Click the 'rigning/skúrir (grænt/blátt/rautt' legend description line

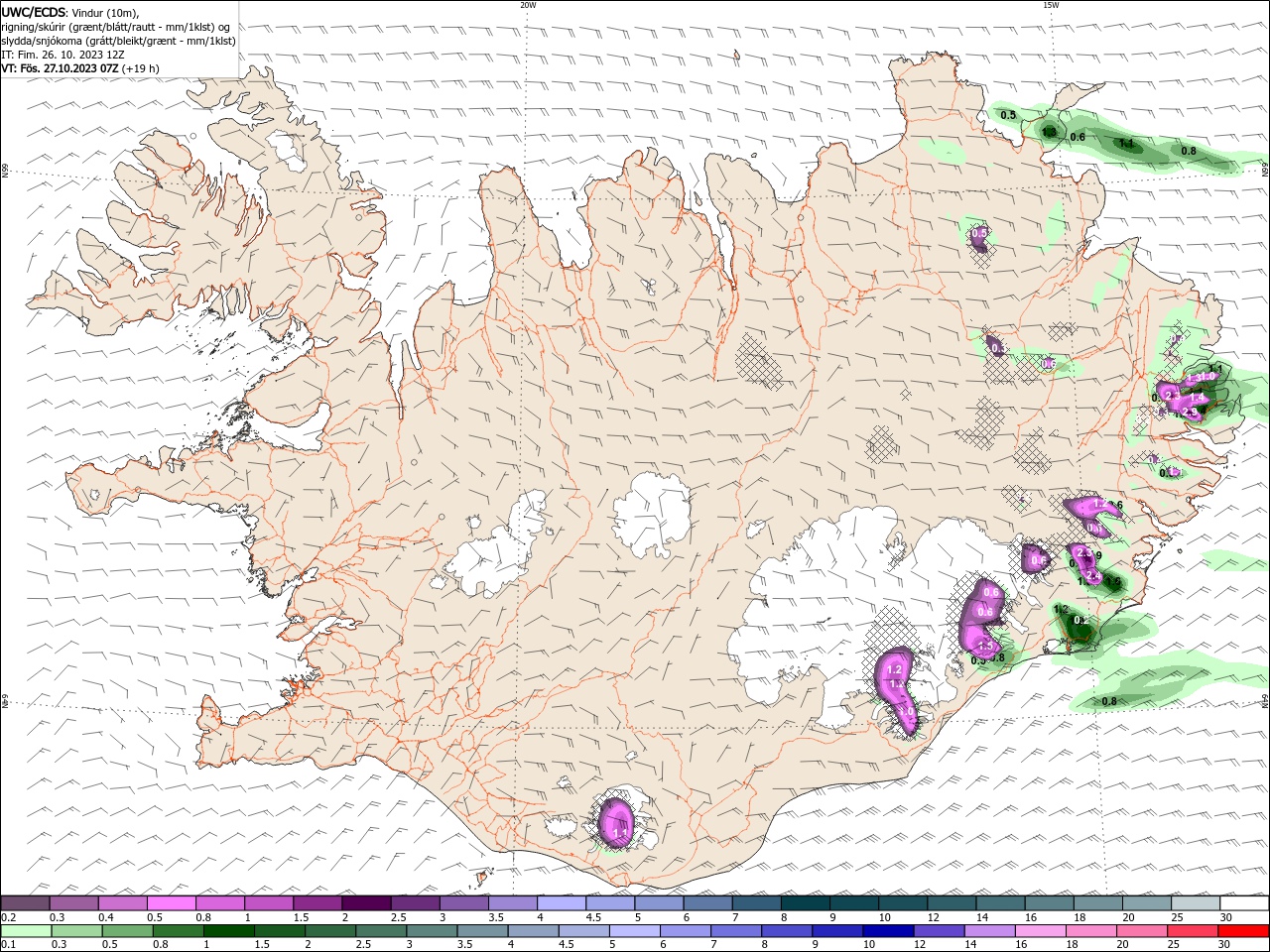(x=116, y=27)
